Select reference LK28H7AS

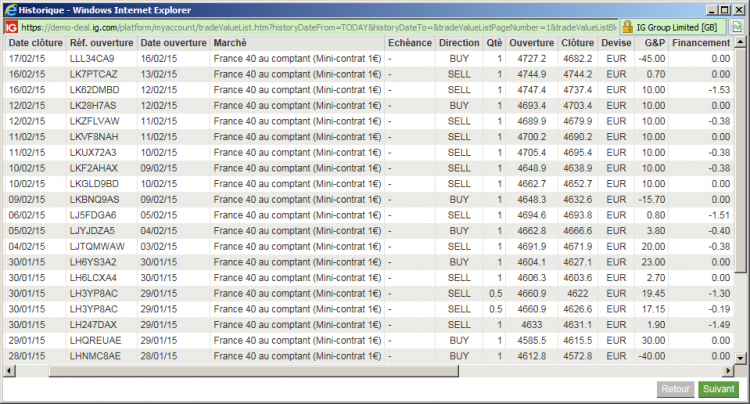pos(93,106)
